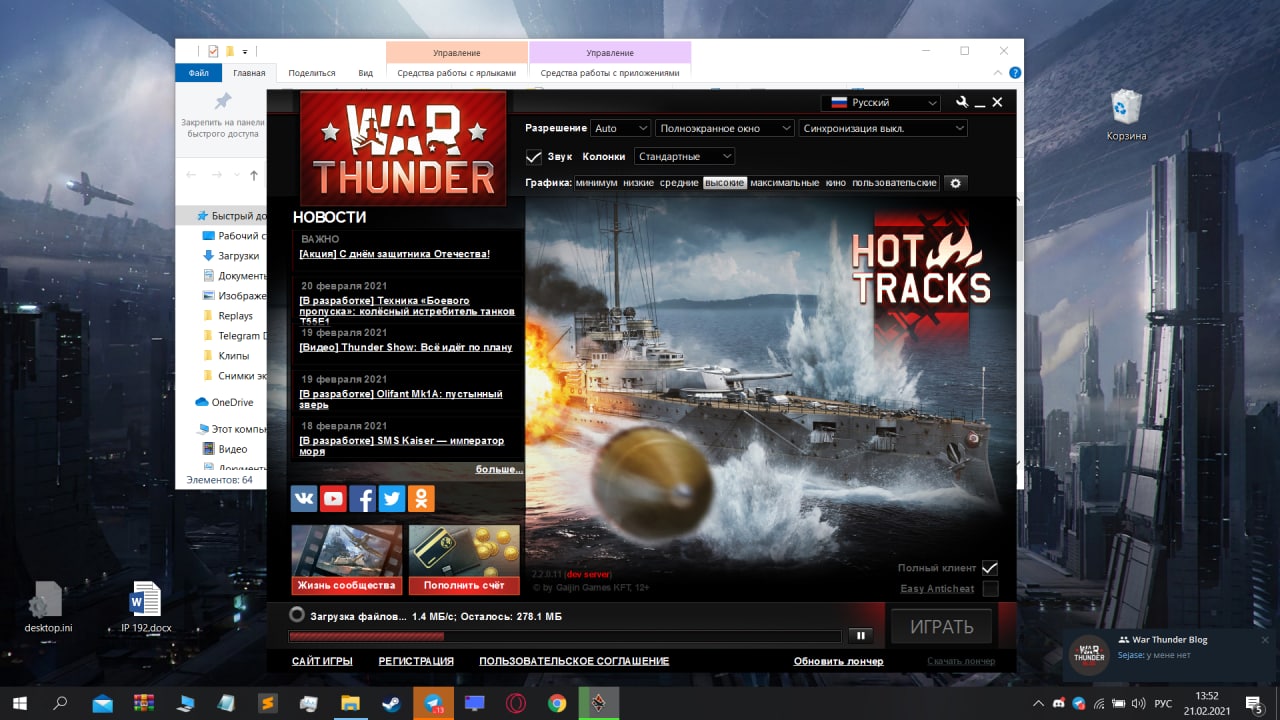Open Opera browser from taskbar

coord(516,704)
